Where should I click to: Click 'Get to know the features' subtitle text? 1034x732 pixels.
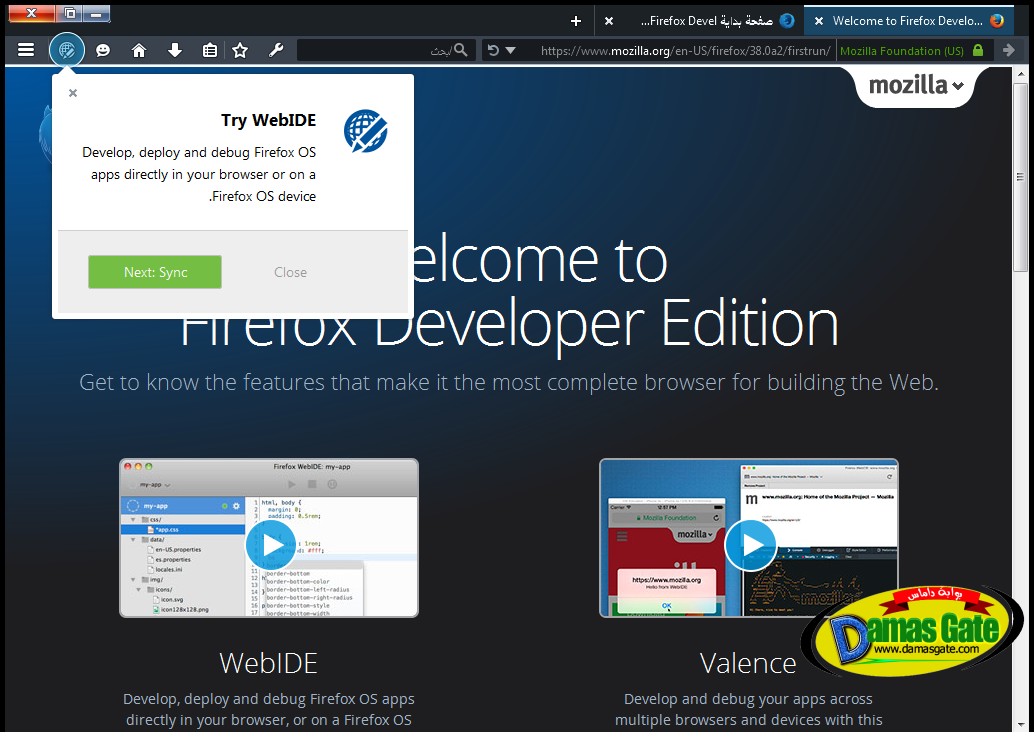[508, 382]
